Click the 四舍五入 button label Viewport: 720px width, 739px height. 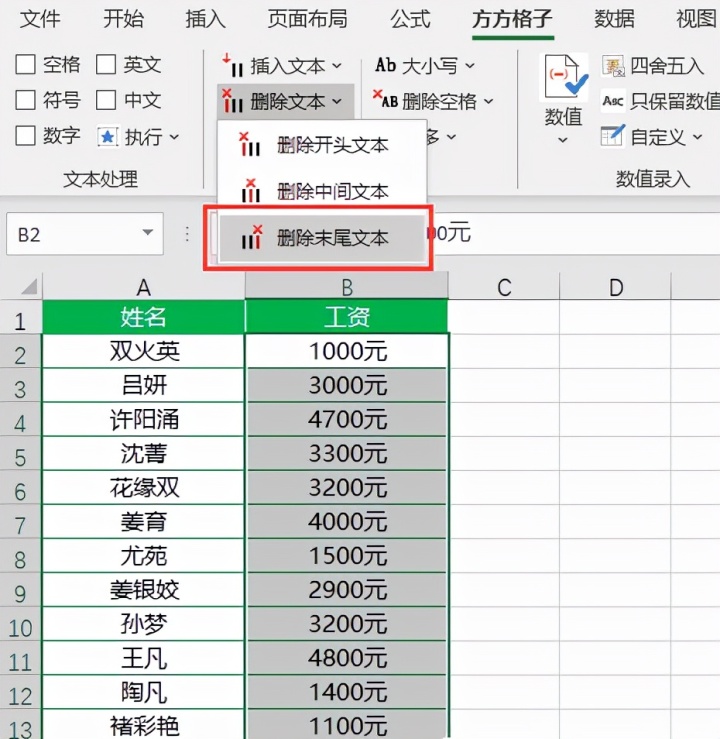click(667, 66)
